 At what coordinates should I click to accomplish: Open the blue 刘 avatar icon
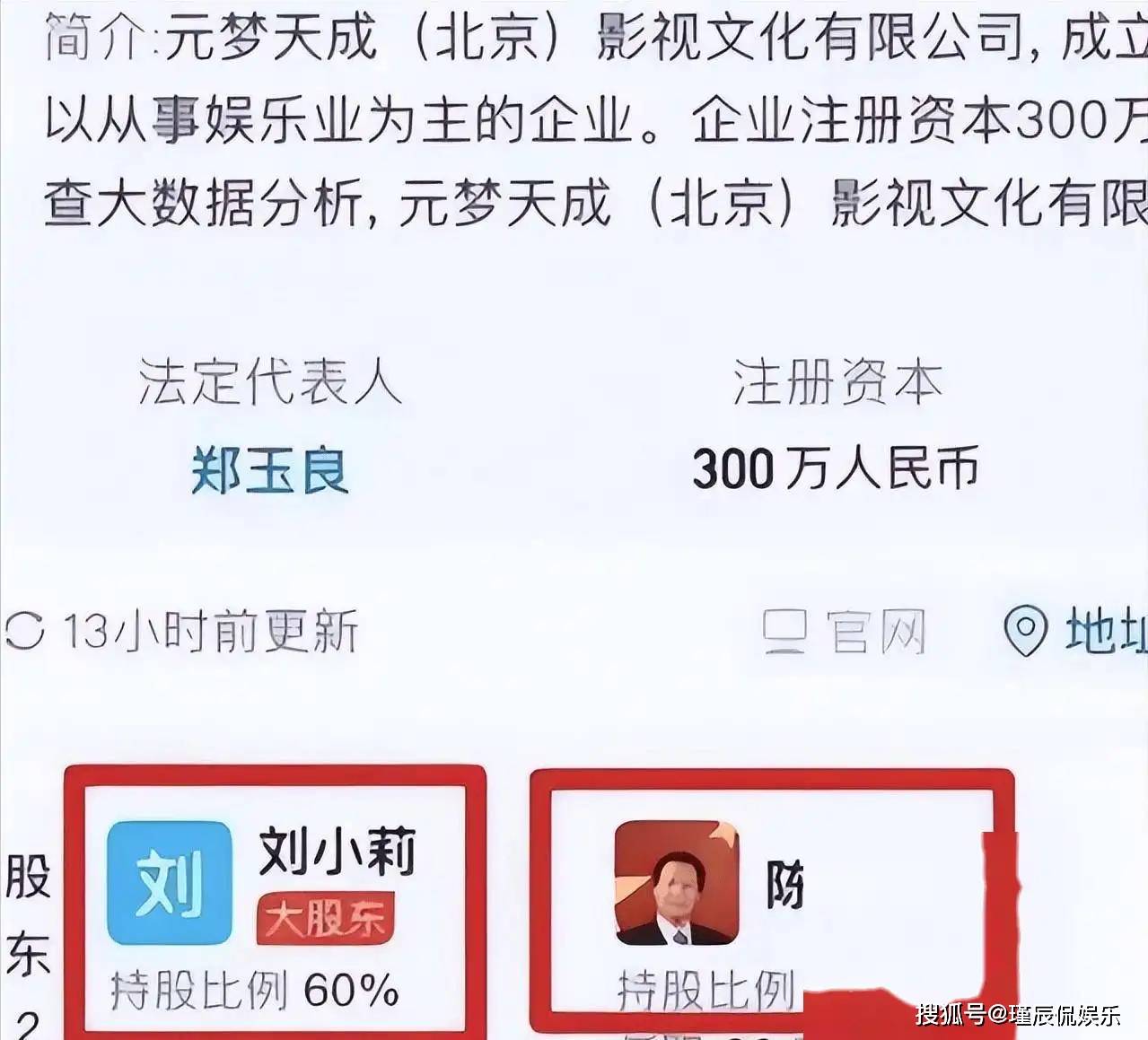click(x=169, y=883)
